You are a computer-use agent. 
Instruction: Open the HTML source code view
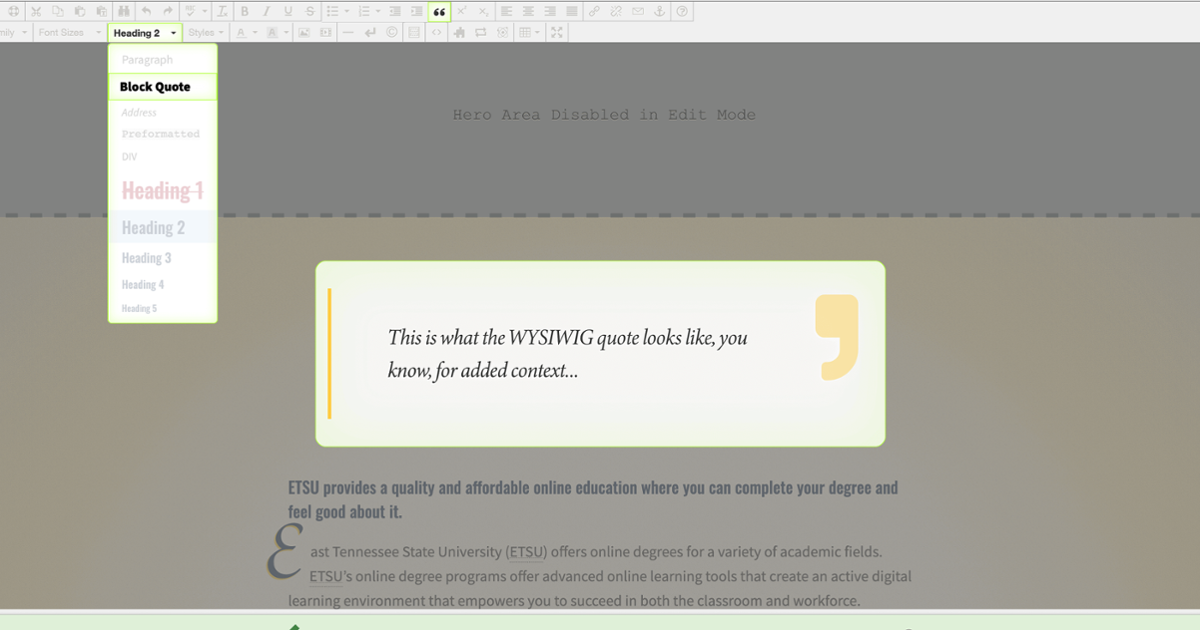(x=435, y=32)
